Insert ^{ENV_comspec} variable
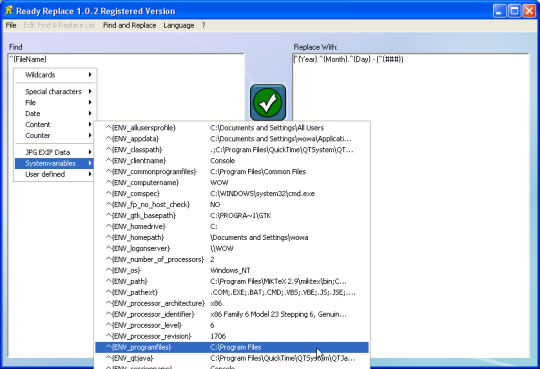This screenshot has width=540, height=369. [x=232, y=194]
